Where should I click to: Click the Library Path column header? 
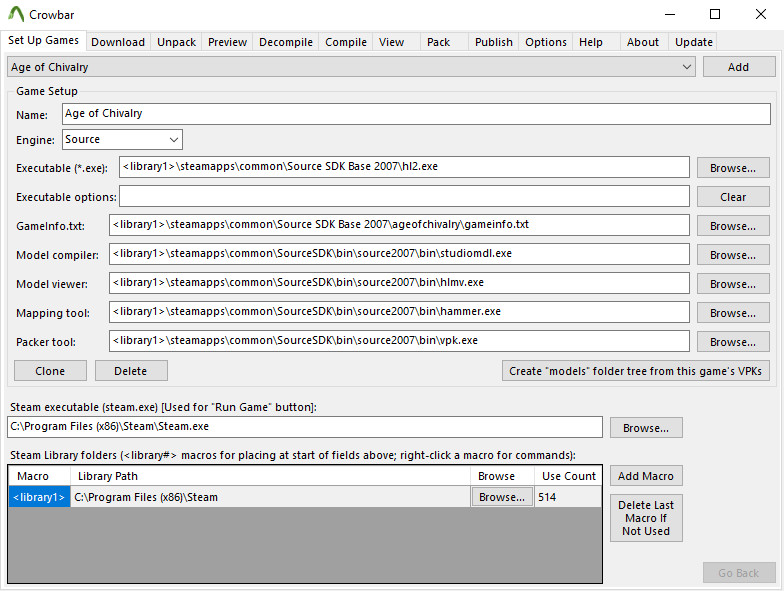[x=270, y=476]
